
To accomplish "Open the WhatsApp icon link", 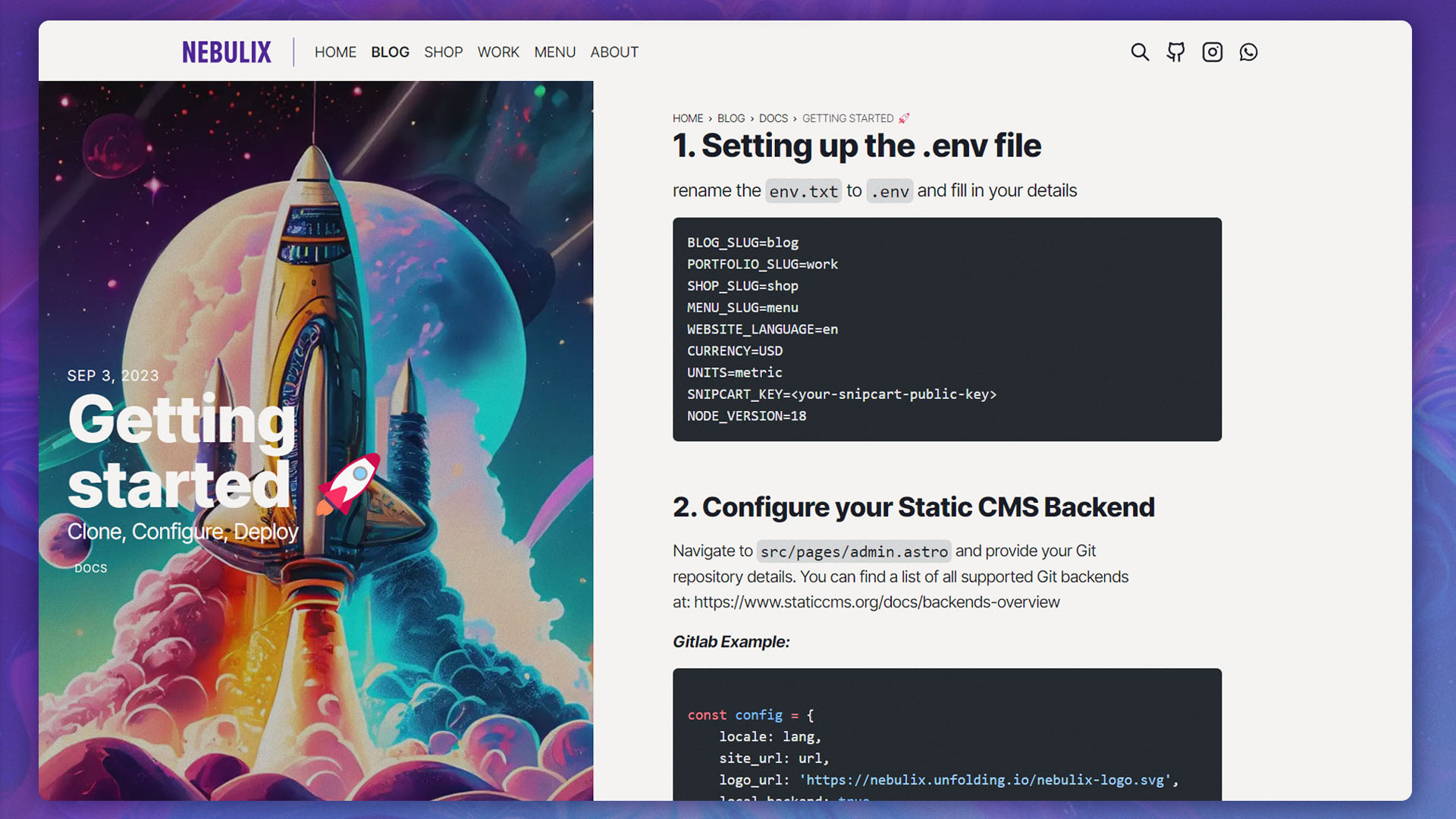I will 1248,52.
